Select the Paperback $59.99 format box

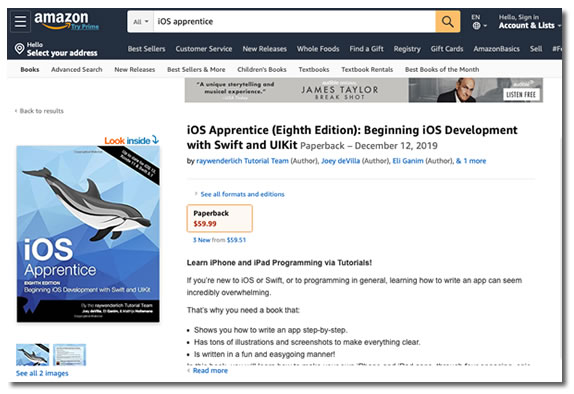pyautogui.click(x=220, y=218)
